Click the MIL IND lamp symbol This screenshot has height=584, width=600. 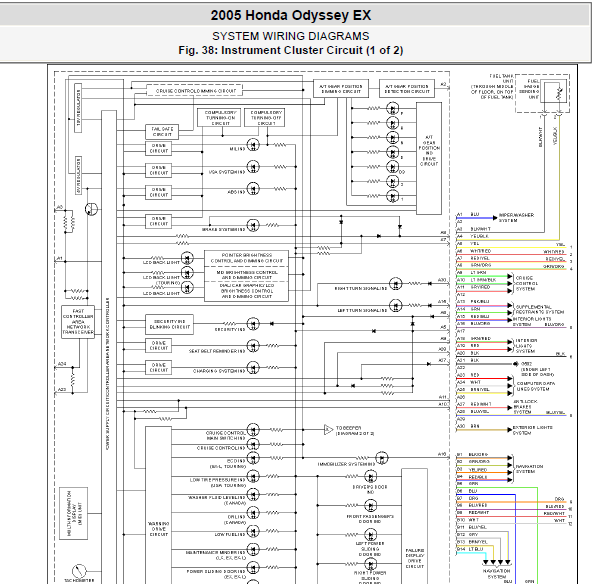click(x=253, y=145)
